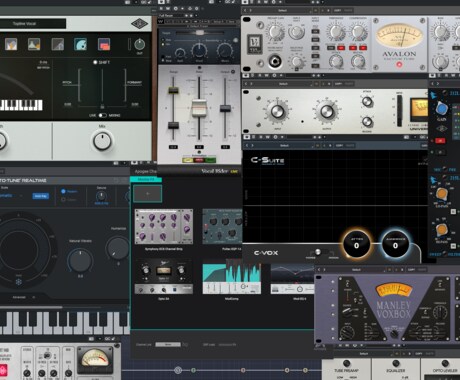The width and height of the screenshot is (460, 380).
Task: Open the Channel Link dropdown in Apogee window
Action: click(168, 344)
